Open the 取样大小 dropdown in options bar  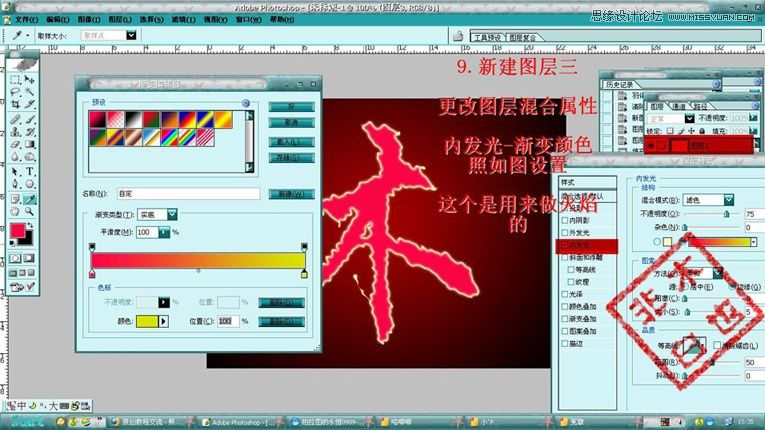pos(131,35)
